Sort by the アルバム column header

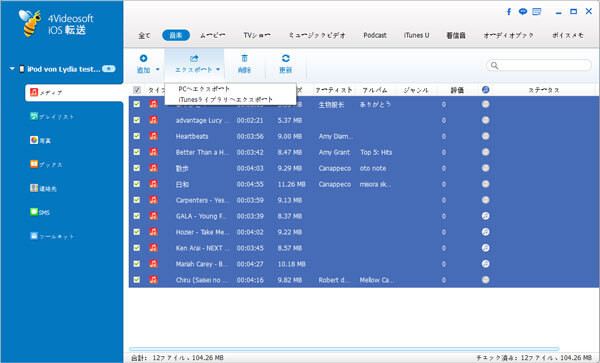pyautogui.click(x=375, y=90)
